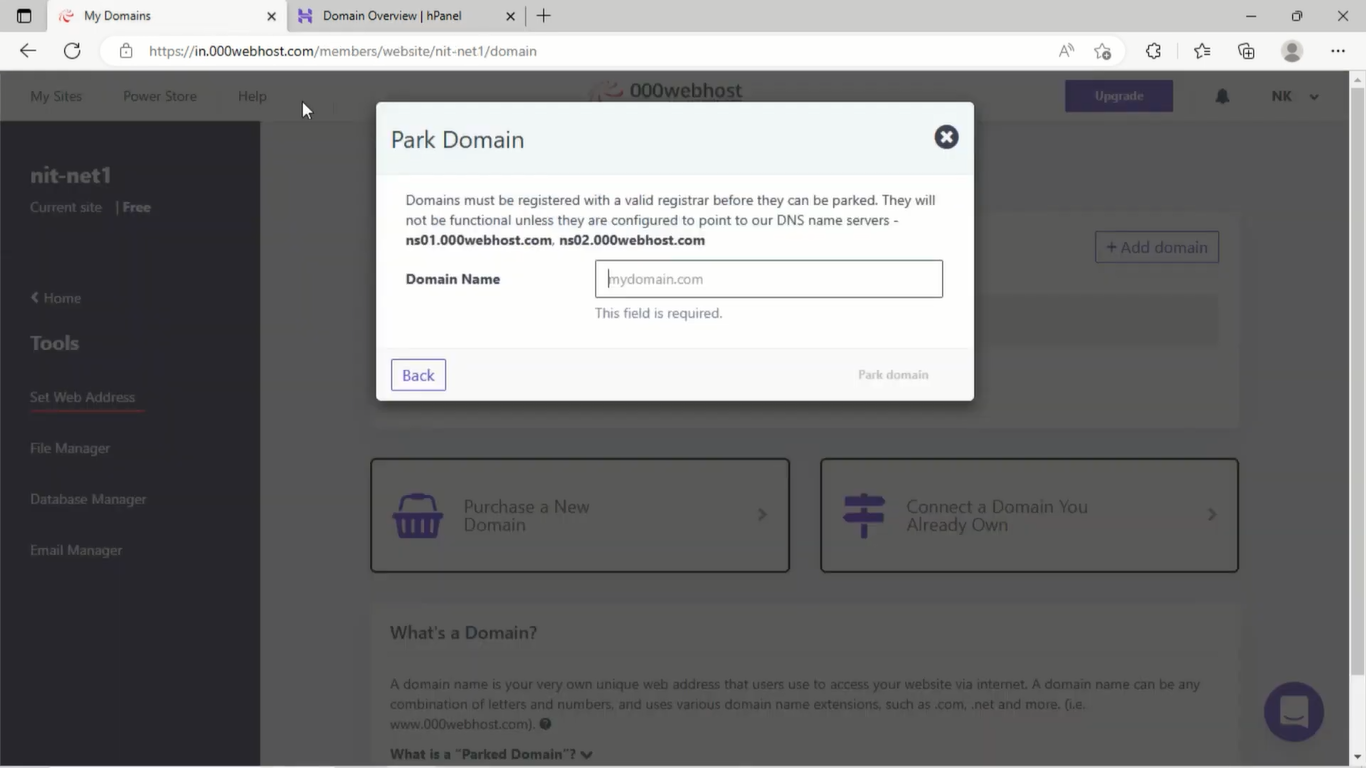Open the My Sites menu
The height and width of the screenshot is (768, 1366).
[56, 96]
